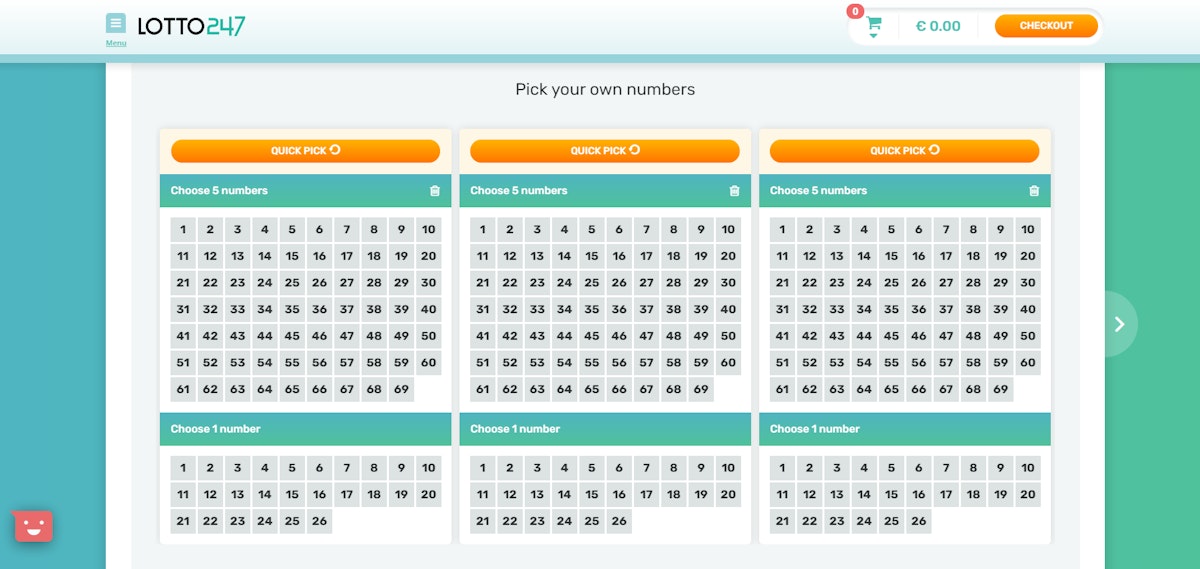Click the shopping cart icon
1200x569 pixels.
pyautogui.click(x=873, y=23)
